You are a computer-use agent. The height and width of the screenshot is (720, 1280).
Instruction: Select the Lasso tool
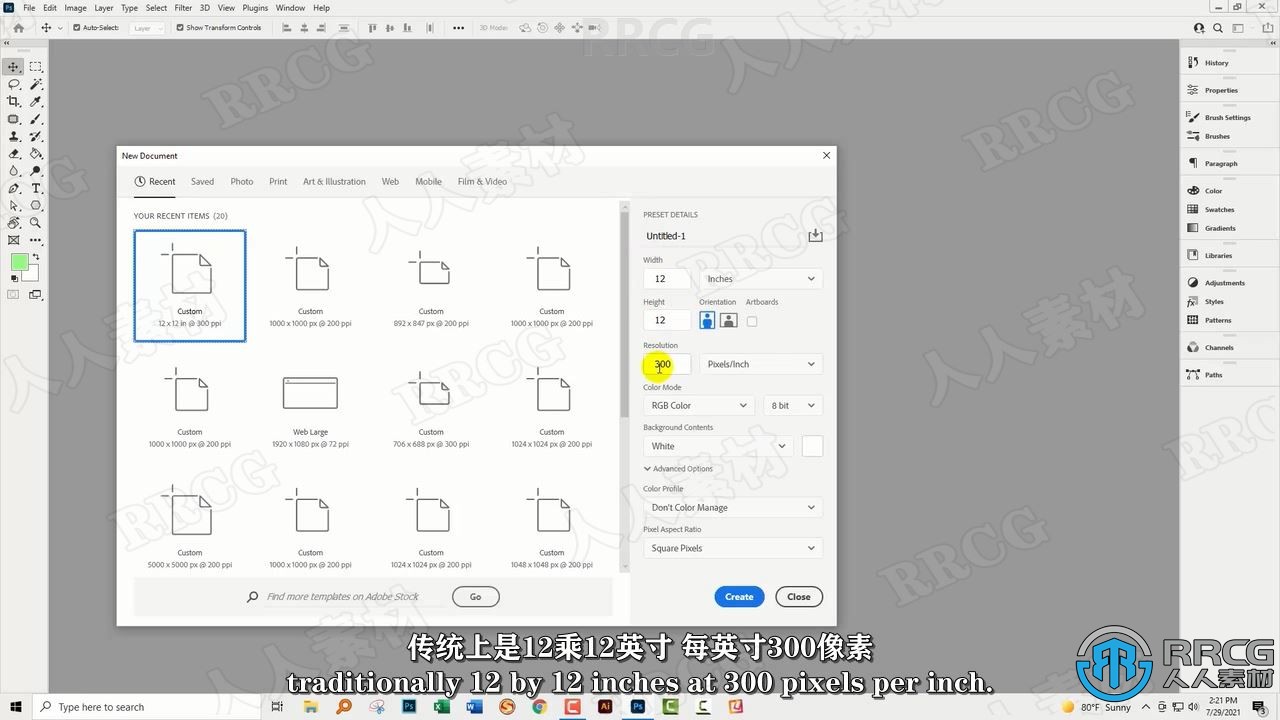(14, 84)
